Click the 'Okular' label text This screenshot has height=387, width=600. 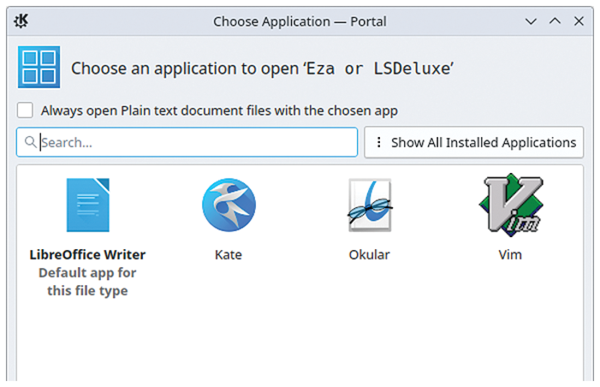[x=369, y=255]
